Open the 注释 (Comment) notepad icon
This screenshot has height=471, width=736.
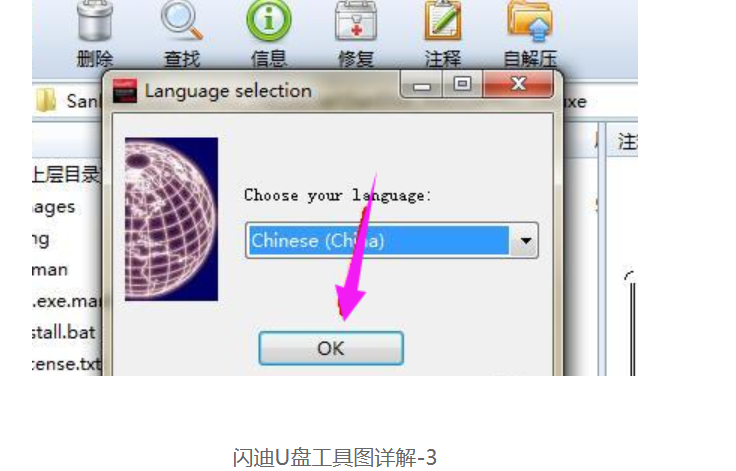coord(443,21)
